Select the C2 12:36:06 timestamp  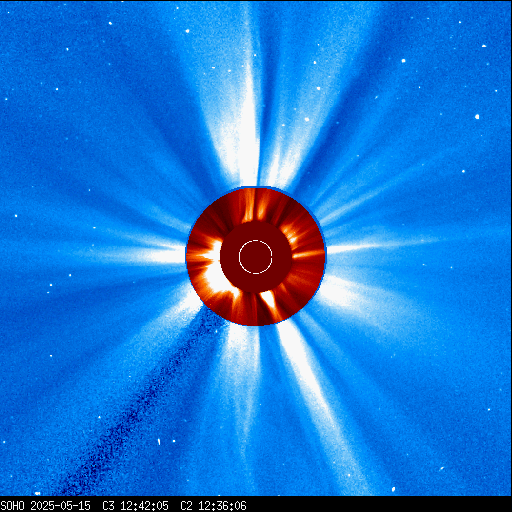click(x=213, y=506)
